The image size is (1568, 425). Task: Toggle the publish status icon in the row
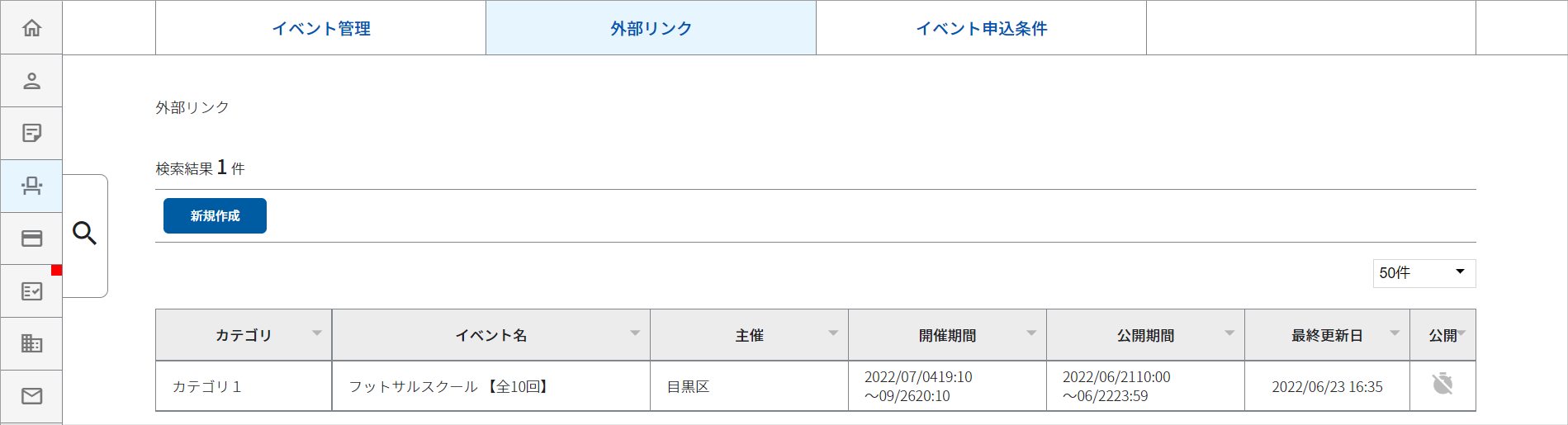click(1442, 384)
